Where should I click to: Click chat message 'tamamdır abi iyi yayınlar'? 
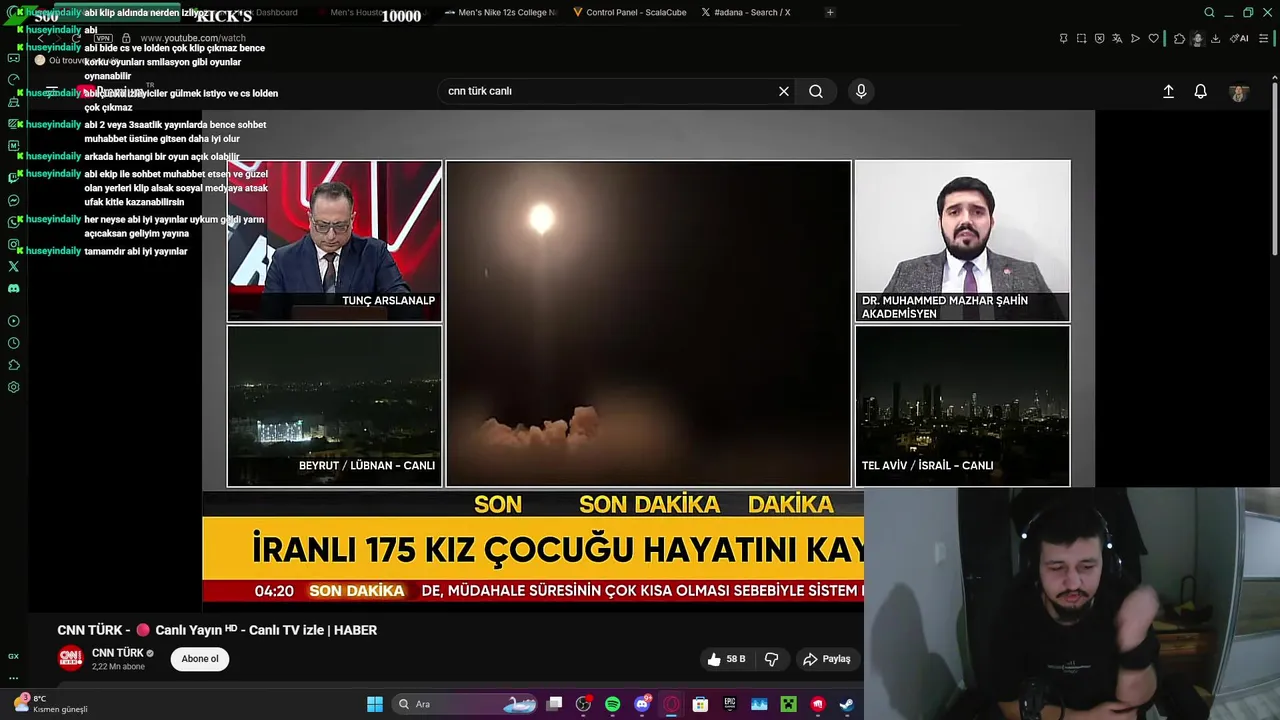[x=135, y=251]
